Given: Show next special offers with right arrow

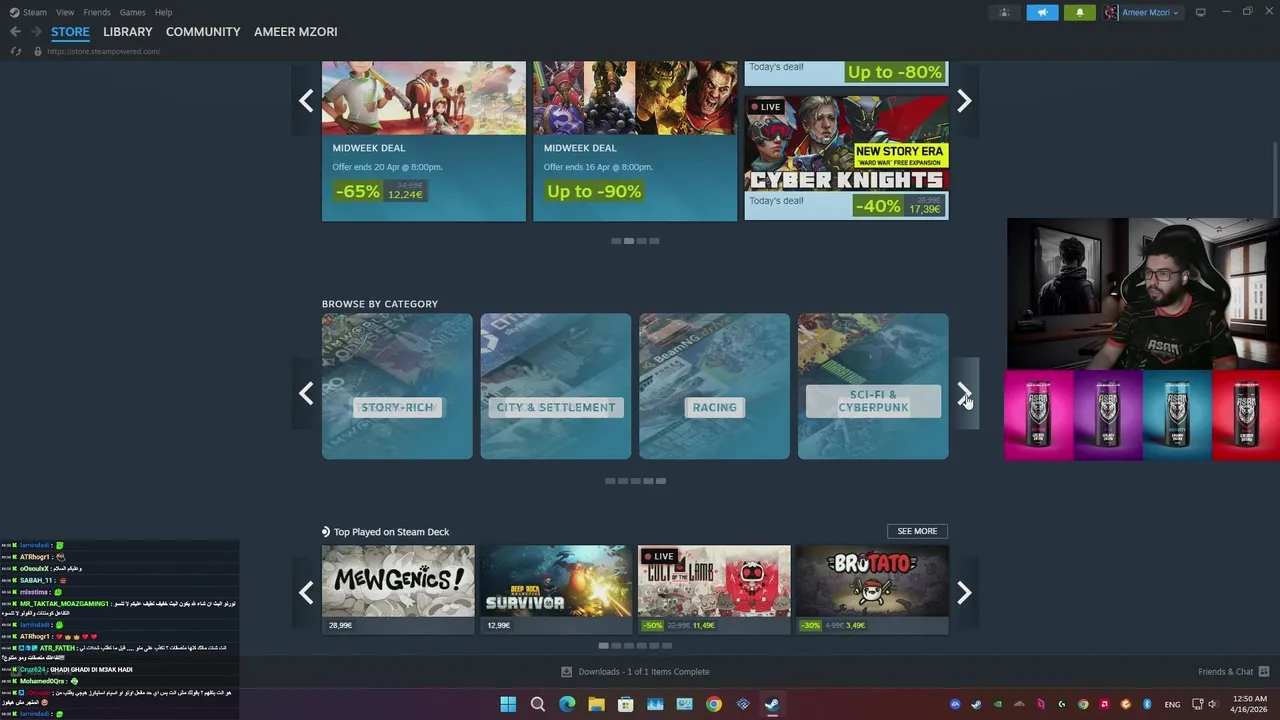Looking at the screenshot, I should click(x=964, y=100).
